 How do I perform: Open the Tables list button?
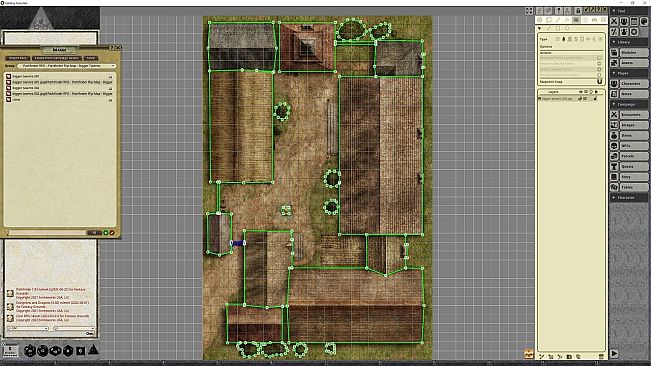tap(634, 187)
